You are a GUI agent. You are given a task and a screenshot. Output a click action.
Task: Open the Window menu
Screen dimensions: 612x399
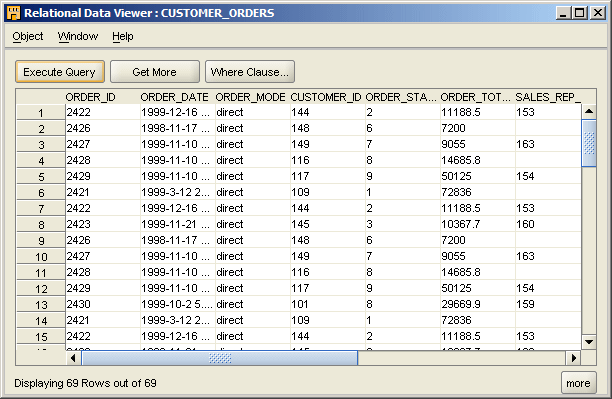pyautogui.click(x=78, y=36)
